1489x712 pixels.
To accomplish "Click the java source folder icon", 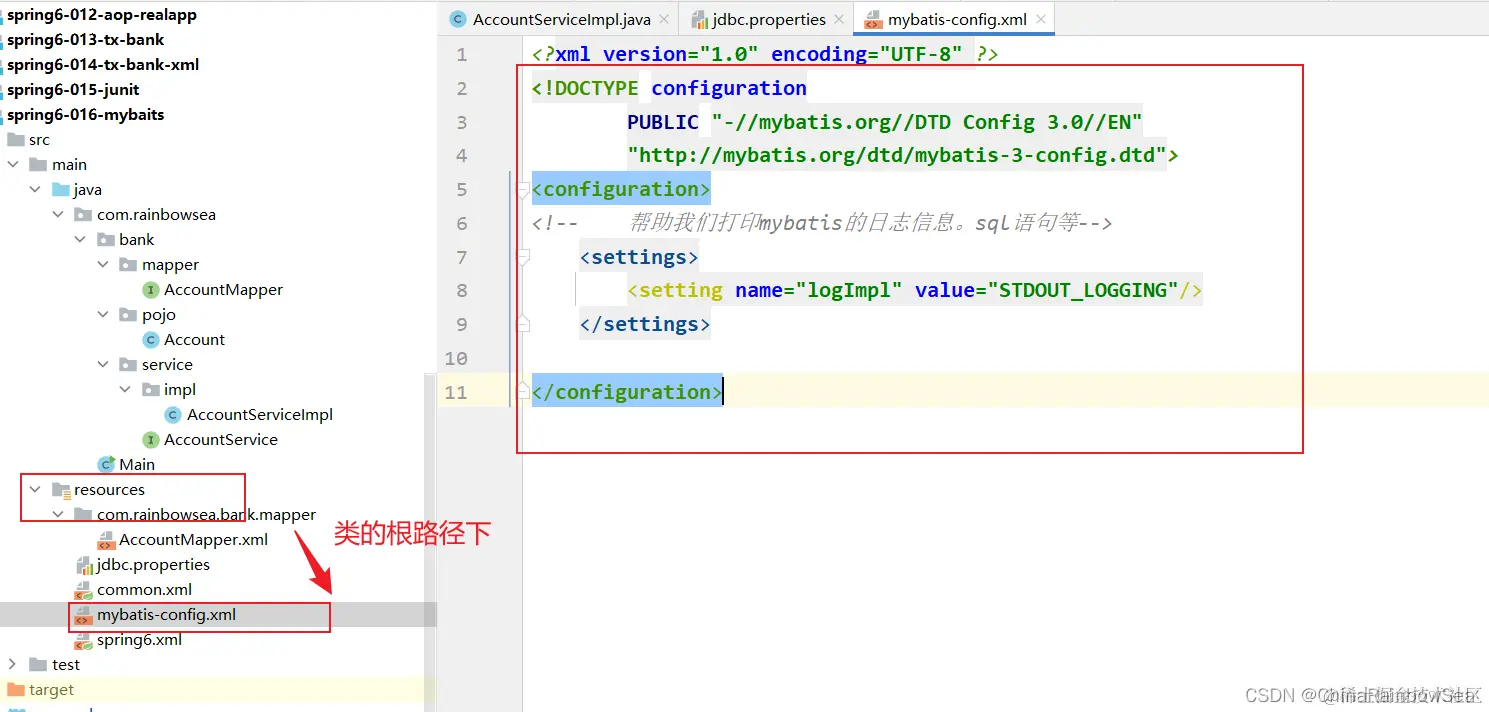I will tap(61, 189).
